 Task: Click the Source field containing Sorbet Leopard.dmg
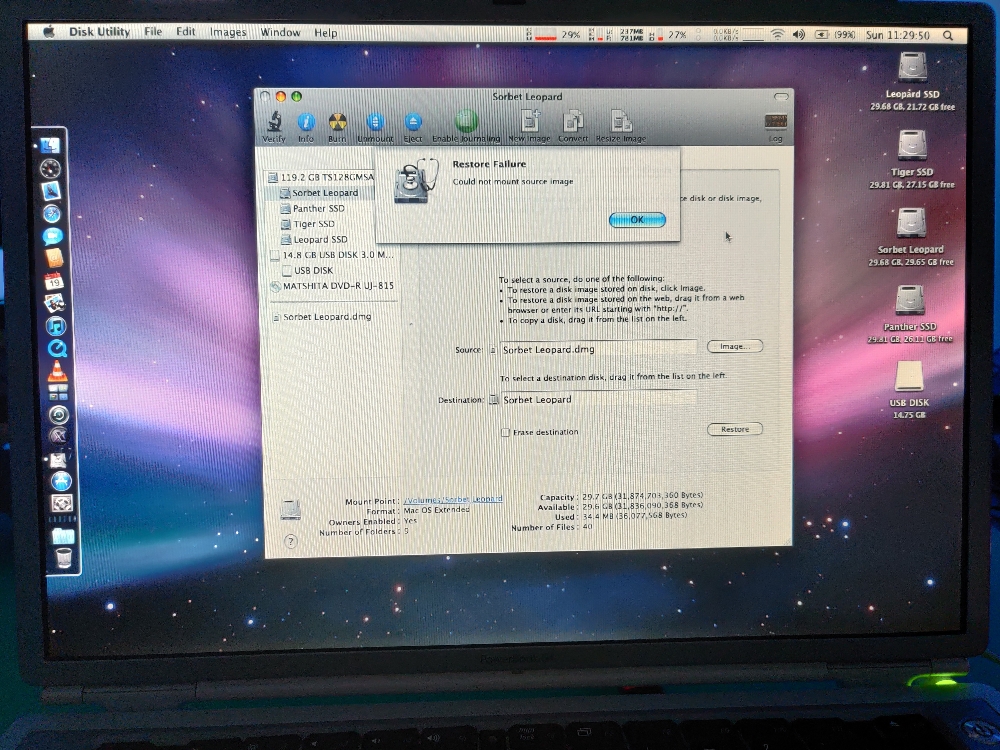tap(598, 349)
